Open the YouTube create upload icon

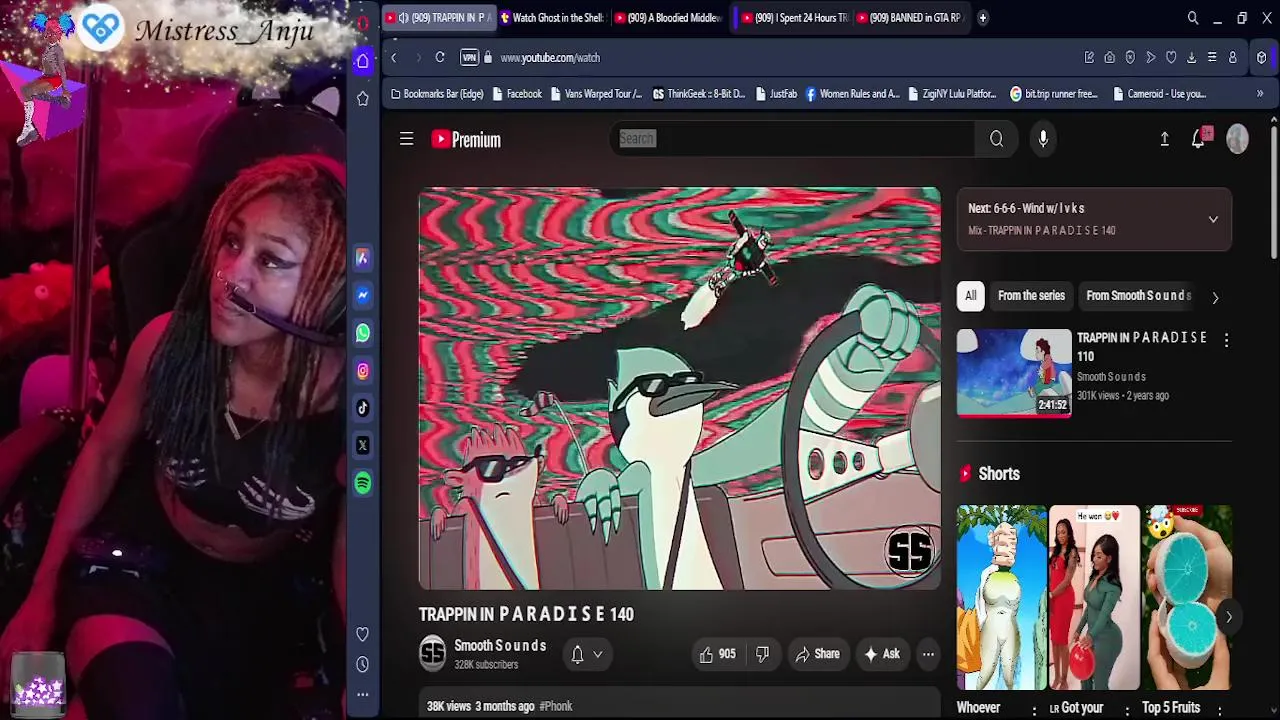1165,139
